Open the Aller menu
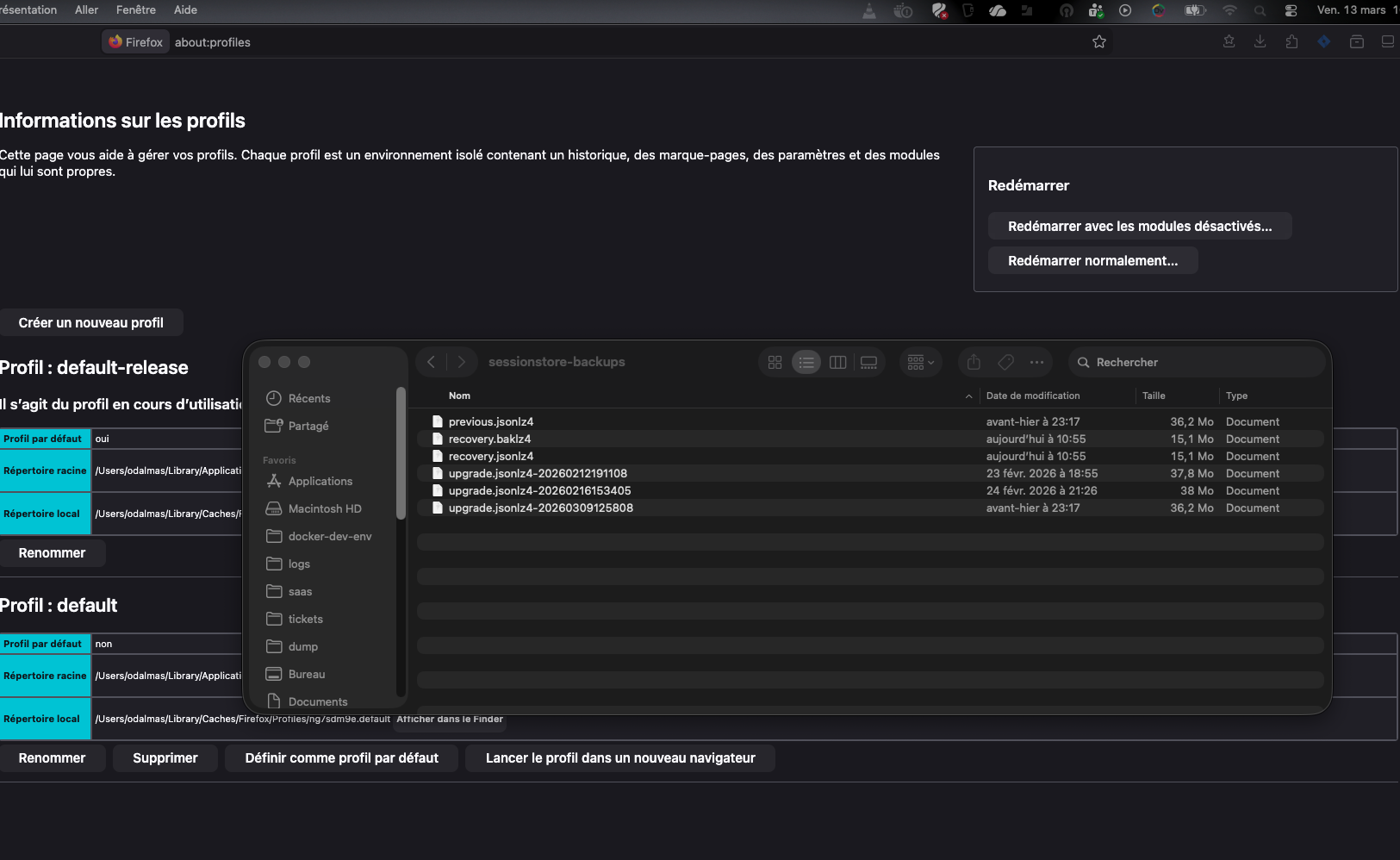This screenshot has width=1400, height=860. pos(86,10)
